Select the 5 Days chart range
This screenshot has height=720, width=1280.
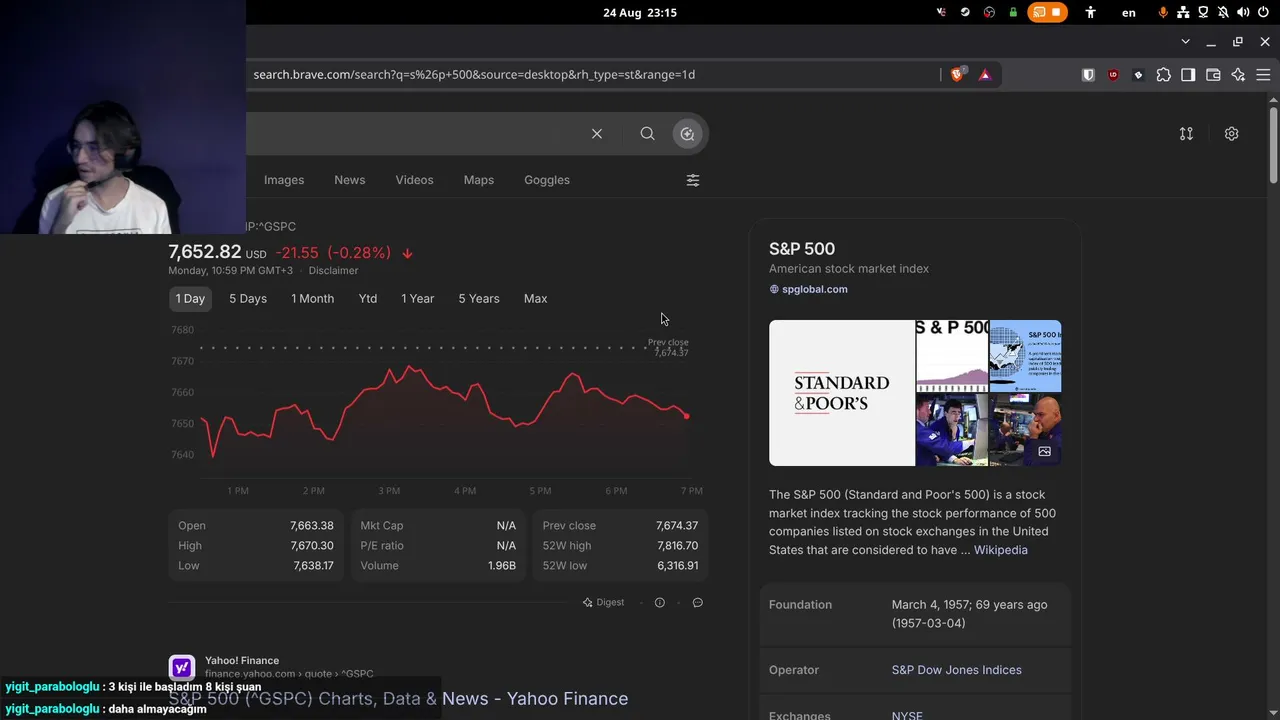pyautogui.click(x=248, y=299)
